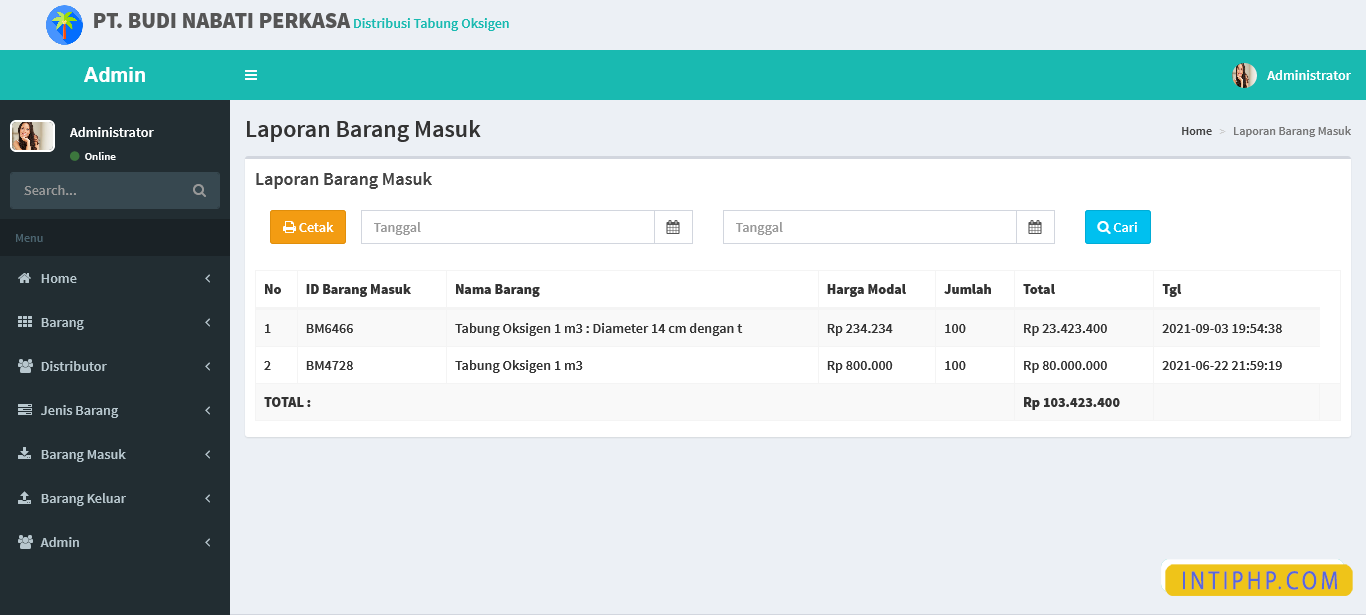Select Barang Keluar in the sidebar
The height and width of the screenshot is (615, 1366).
pyautogui.click(x=83, y=498)
